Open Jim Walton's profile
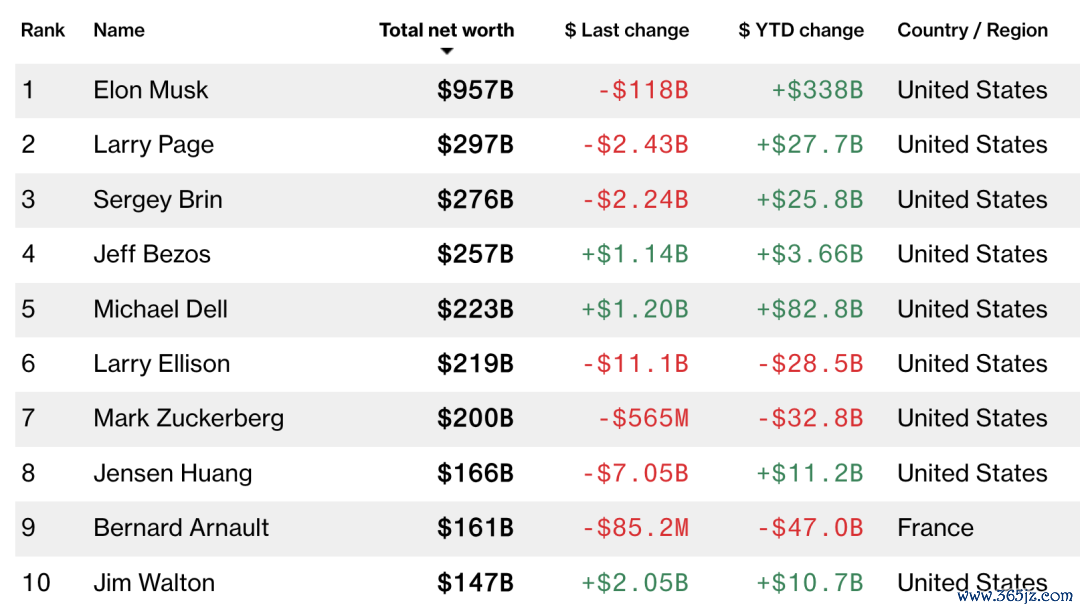The width and height of the screenshot is (1080, 611). 154,583
